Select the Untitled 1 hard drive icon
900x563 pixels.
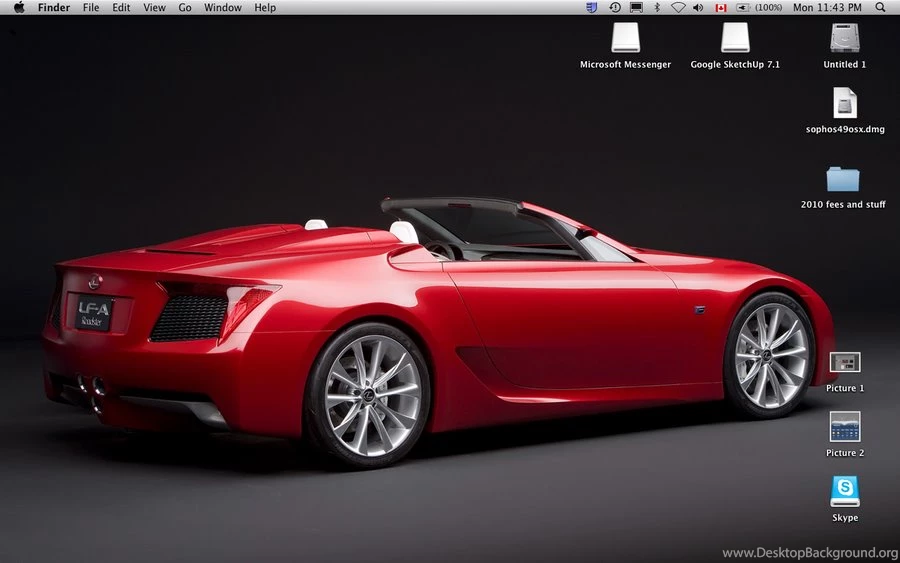pos(845,38)
